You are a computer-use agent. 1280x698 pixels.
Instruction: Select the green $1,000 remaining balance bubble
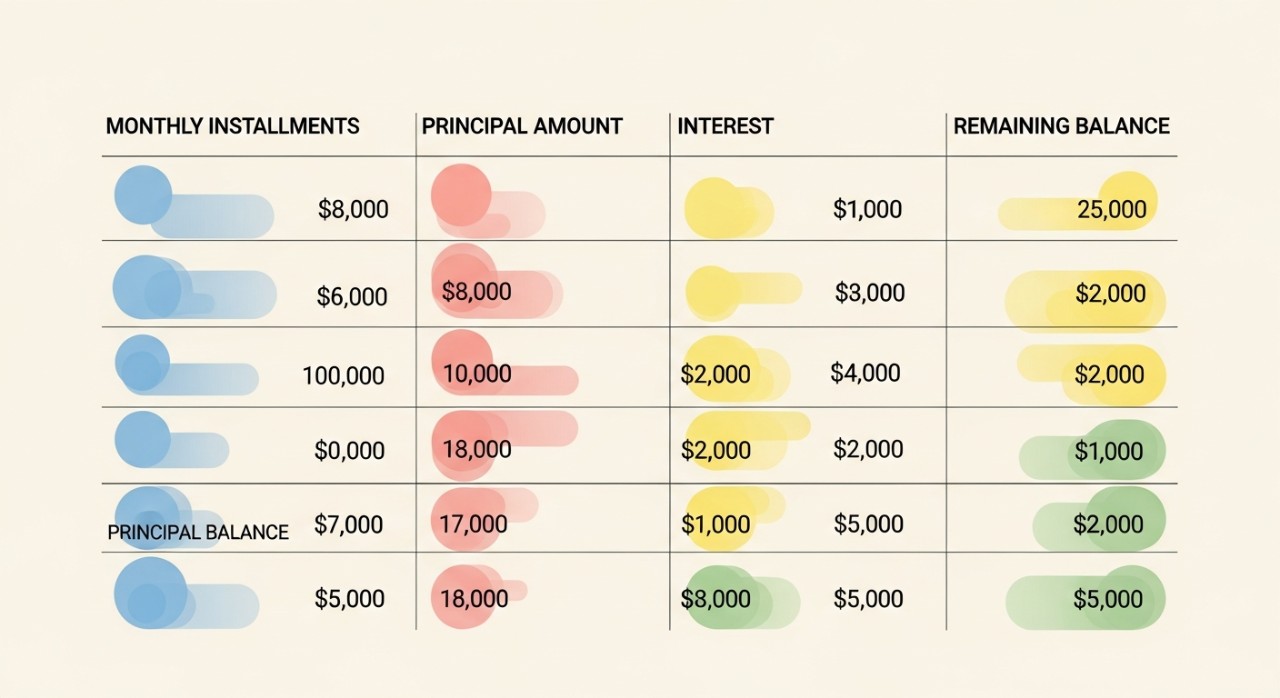(1108, 451)
